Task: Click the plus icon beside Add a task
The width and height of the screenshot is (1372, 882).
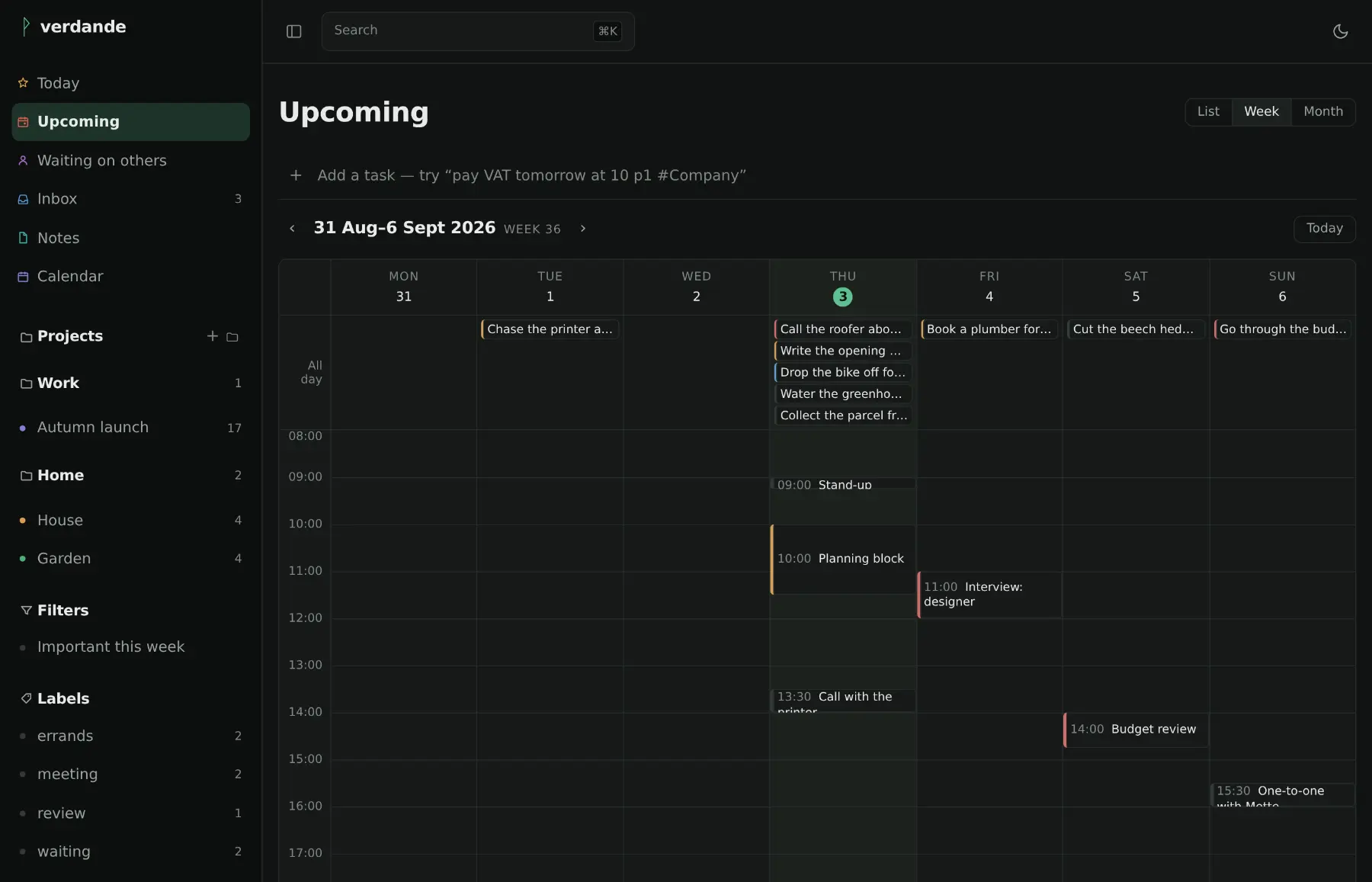Action: [x=296, y=175]
